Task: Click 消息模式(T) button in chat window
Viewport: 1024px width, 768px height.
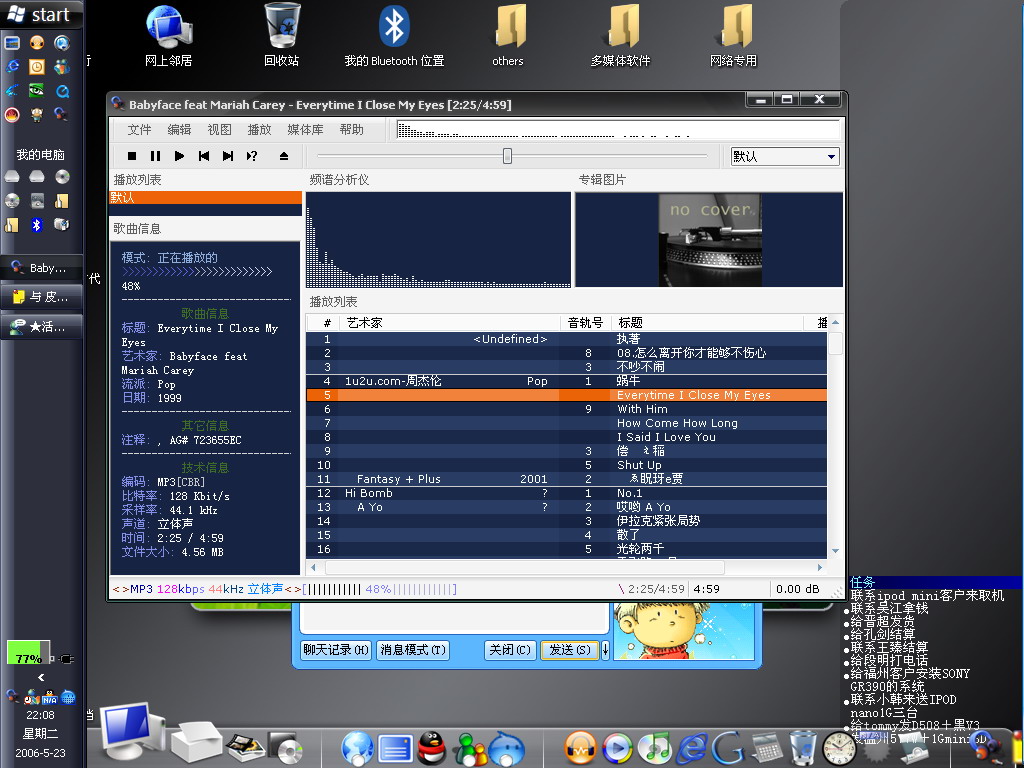Action: coord(413,650)
